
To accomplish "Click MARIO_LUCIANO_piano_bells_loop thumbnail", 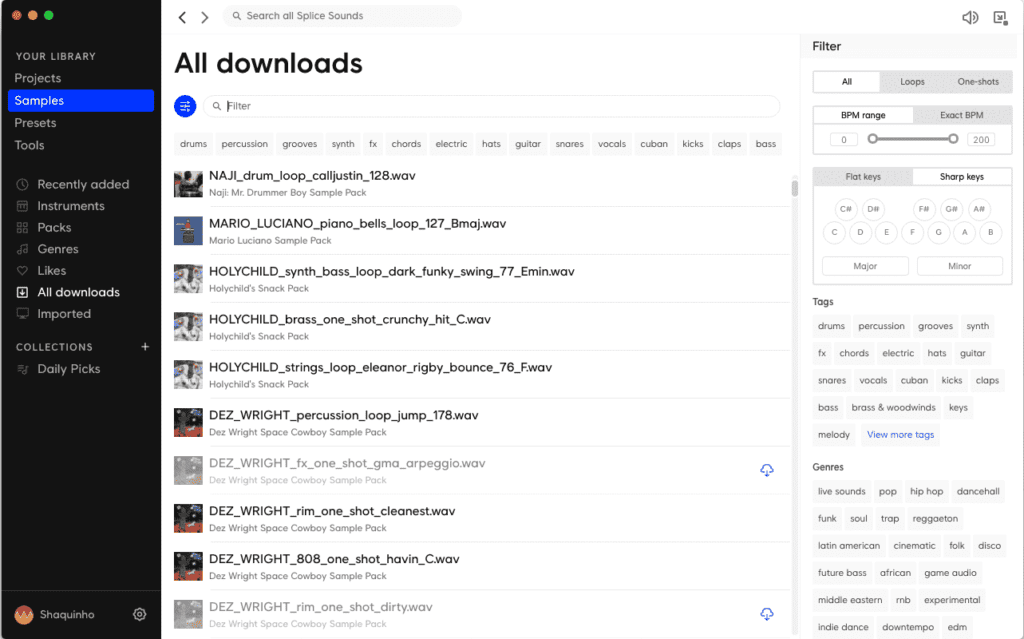I will pos(188,231).
